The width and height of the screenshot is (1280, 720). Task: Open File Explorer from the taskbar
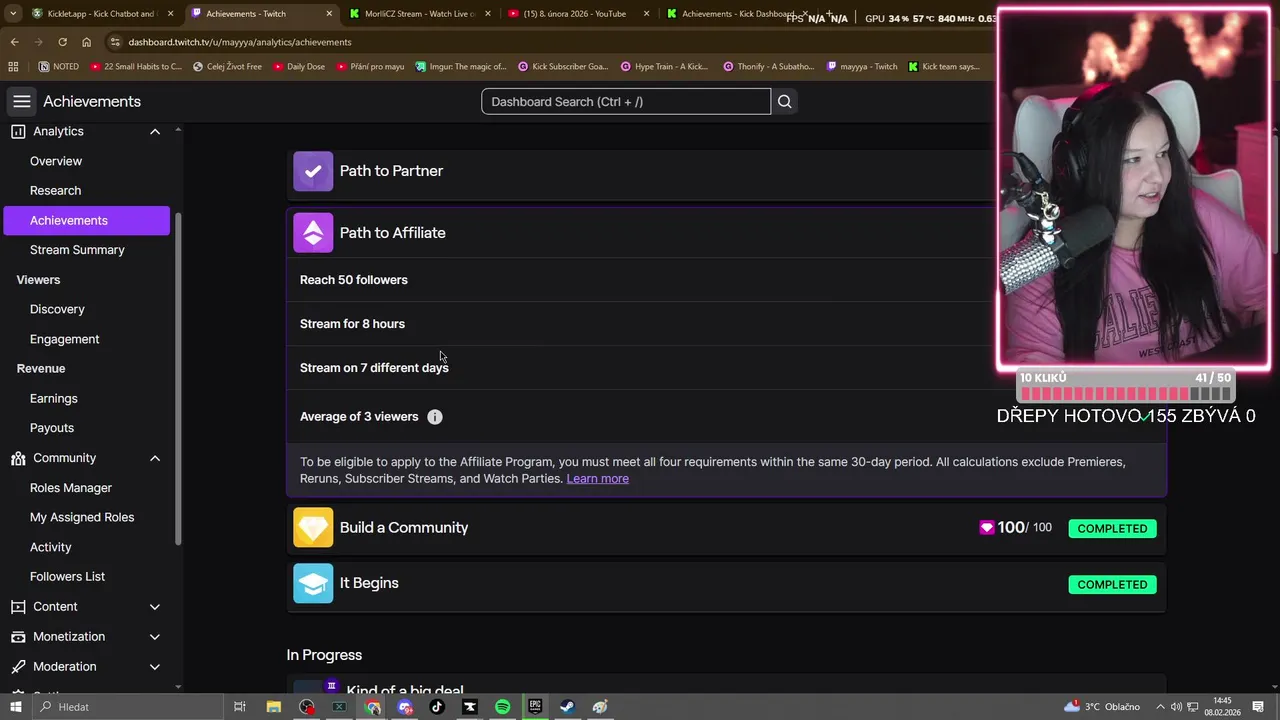tap(273, 707)
